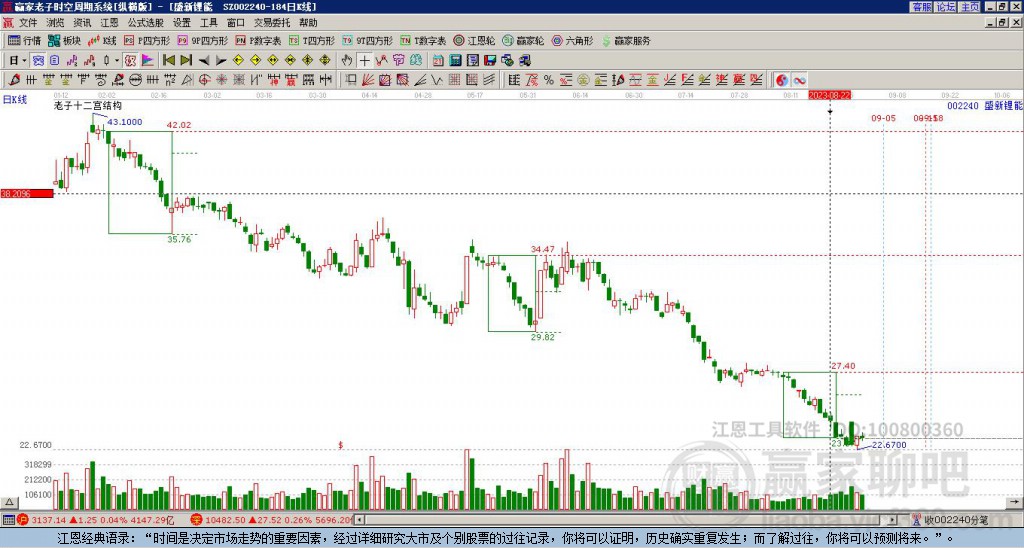Click the bottom chart scroll right arrow
This screenshot has height=548, width=1024.
pyautogui.click(x=1014, y=502)
